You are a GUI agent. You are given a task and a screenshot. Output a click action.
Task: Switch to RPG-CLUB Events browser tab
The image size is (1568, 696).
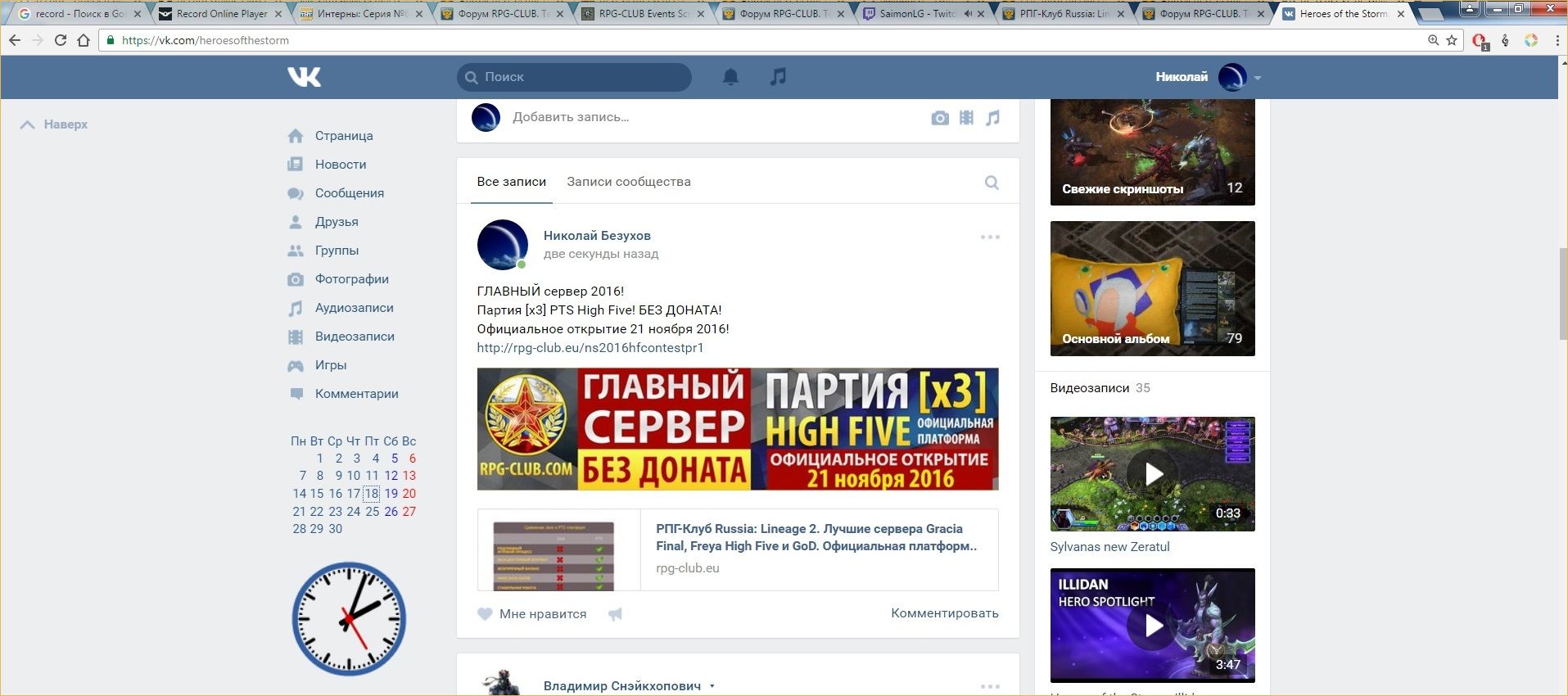click(643, 14)
